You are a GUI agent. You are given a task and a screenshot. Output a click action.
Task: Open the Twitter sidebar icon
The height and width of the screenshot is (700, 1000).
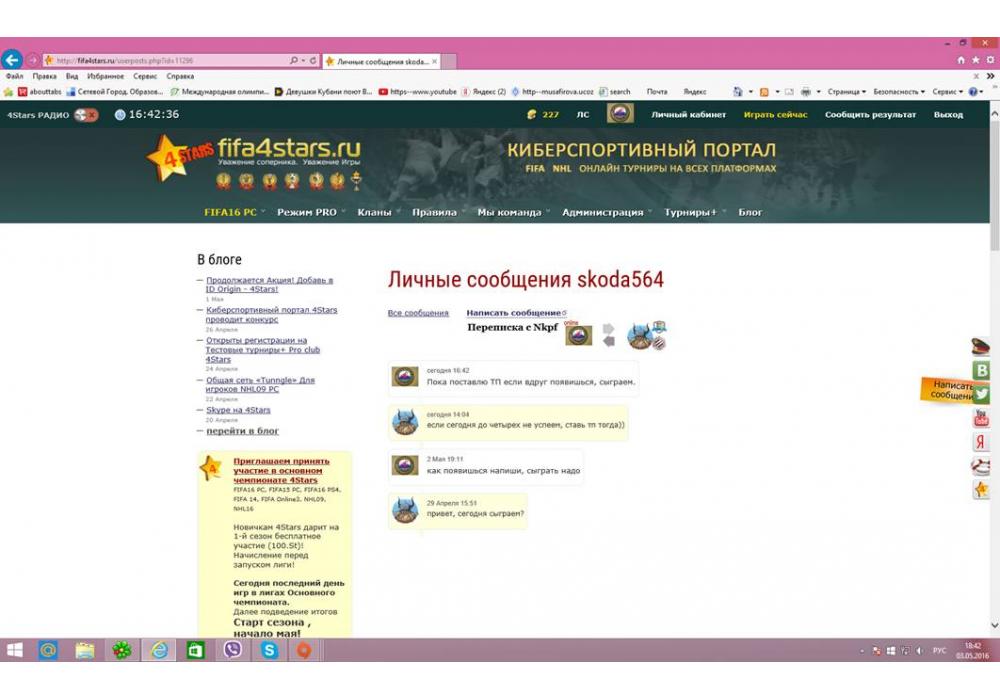982,394
